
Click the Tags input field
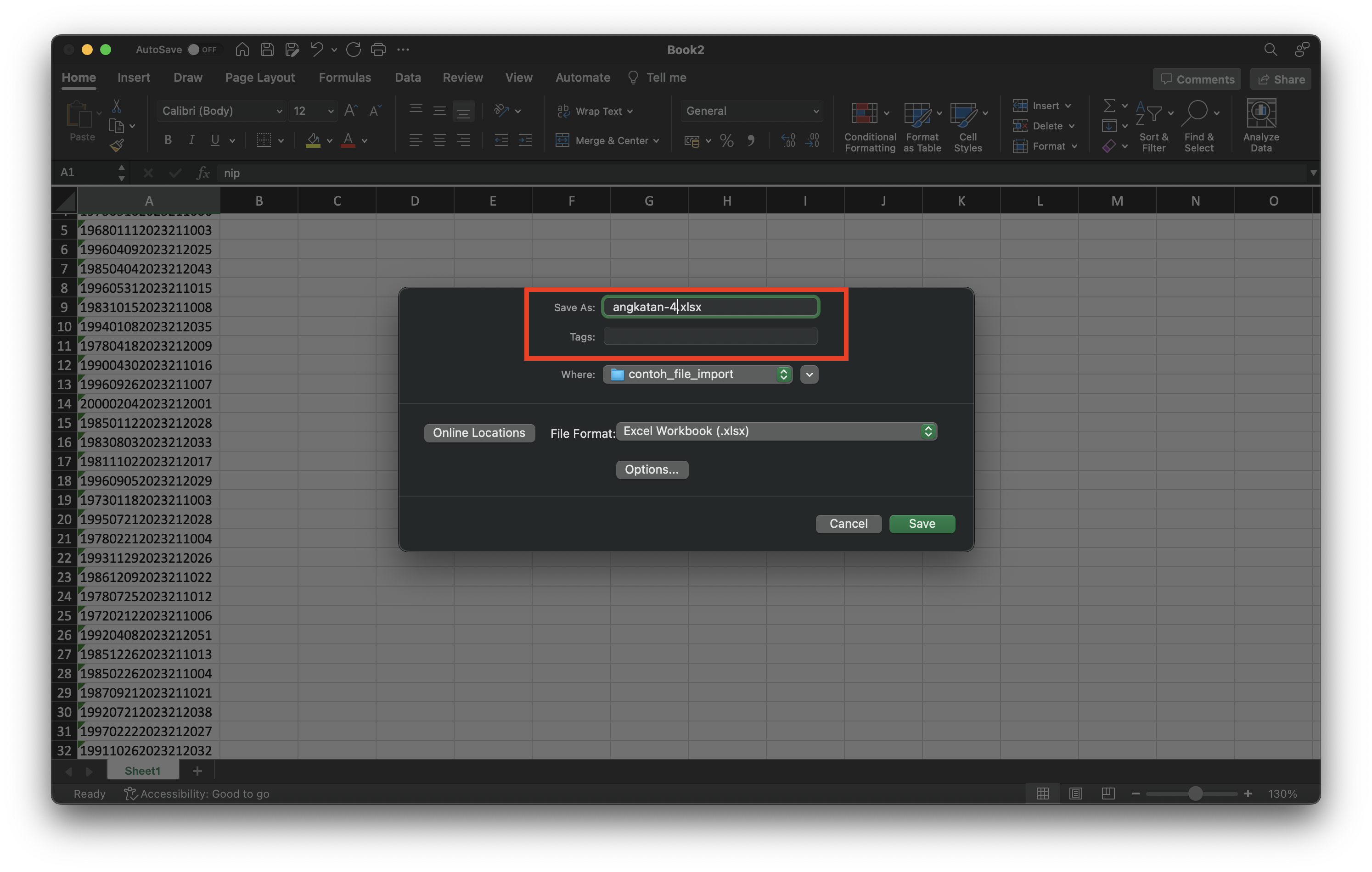(x=710, y=336)
